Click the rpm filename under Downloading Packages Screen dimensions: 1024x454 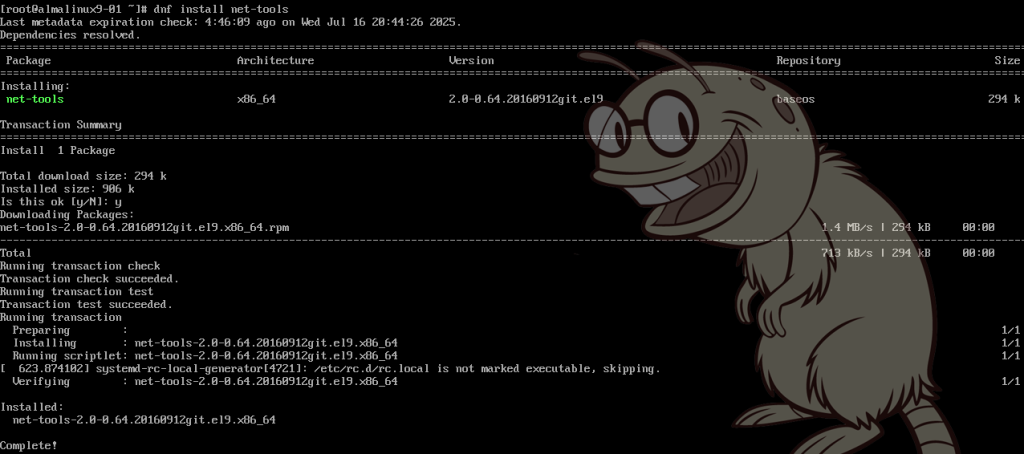tap(144, 227)
